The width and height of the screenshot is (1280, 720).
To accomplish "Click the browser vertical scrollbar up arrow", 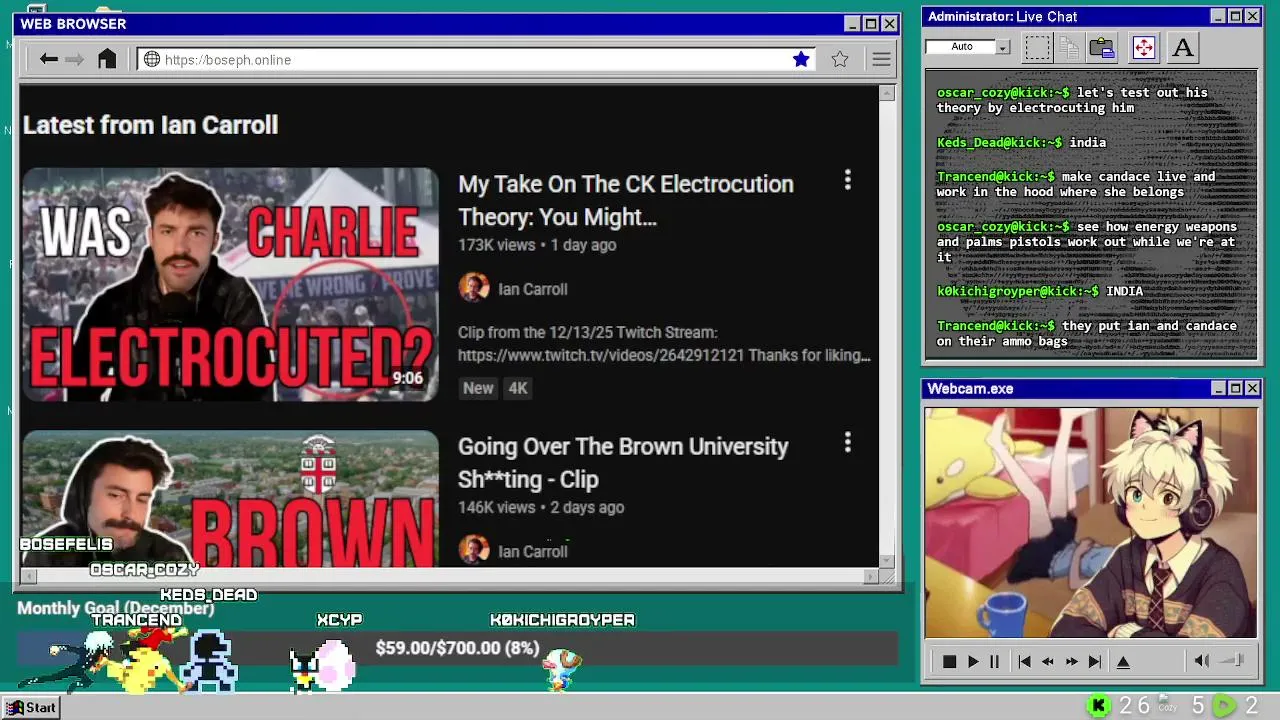I will (x=887, y=93).
